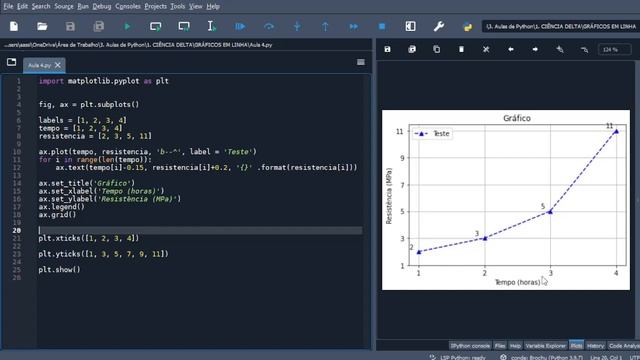Click line number 20 in gutter

pos(17,231)
